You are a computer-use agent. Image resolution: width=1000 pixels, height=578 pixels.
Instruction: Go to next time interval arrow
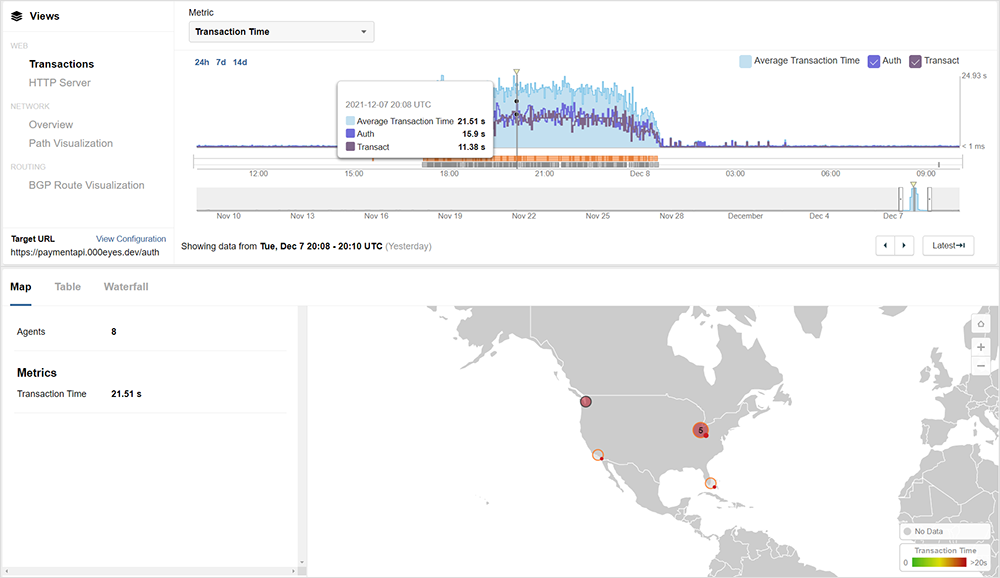(x=904, y=245)
